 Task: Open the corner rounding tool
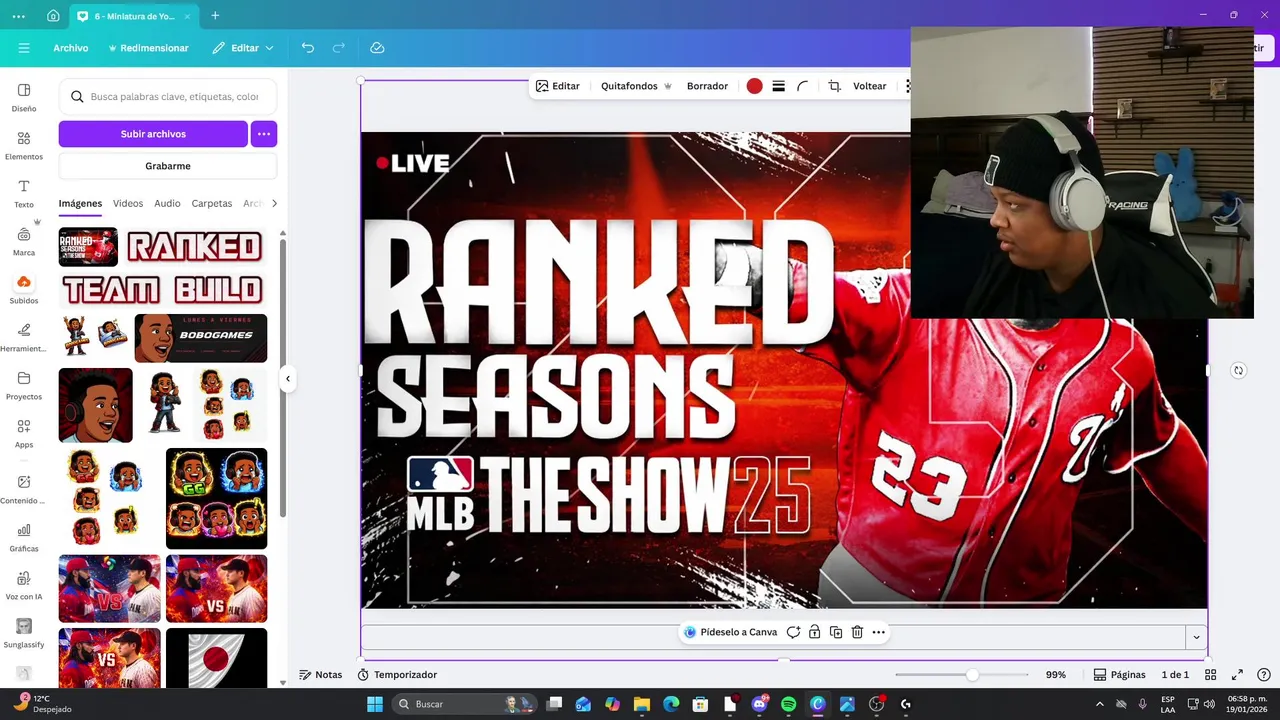802,86
